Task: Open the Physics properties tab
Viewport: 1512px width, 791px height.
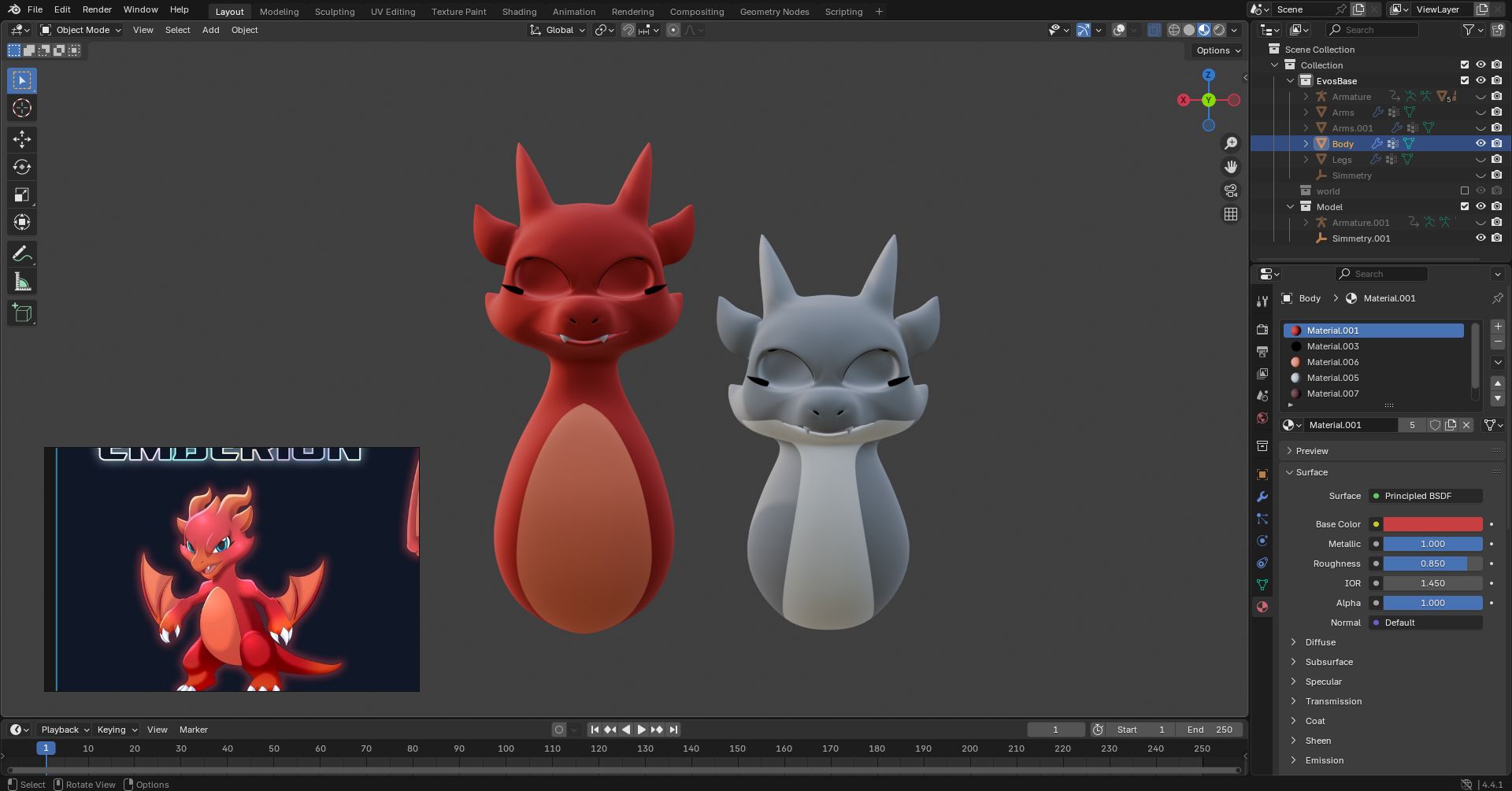Action: tap(1262, 541)
